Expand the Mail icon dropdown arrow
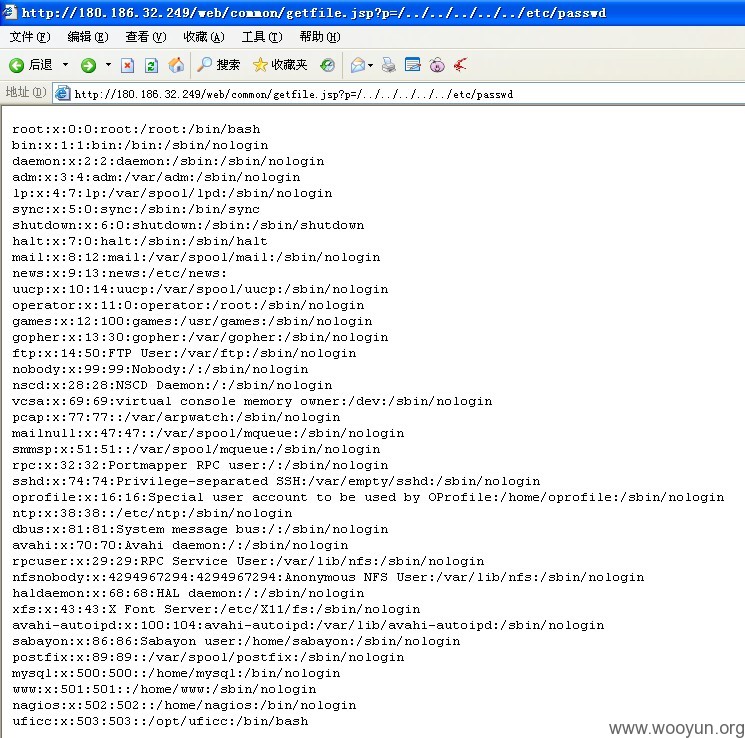745x738 pixels. click(x=371, y=65)
